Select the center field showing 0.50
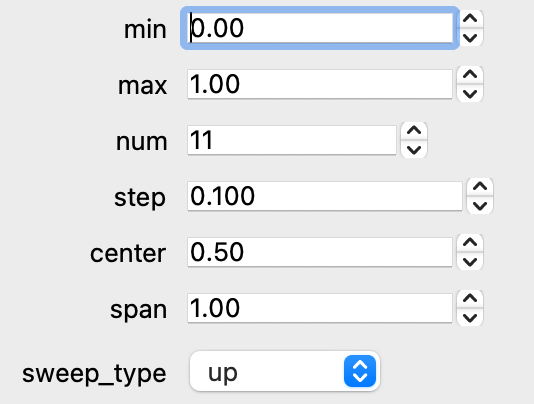 pyautogui.click(x=320, y=252)
